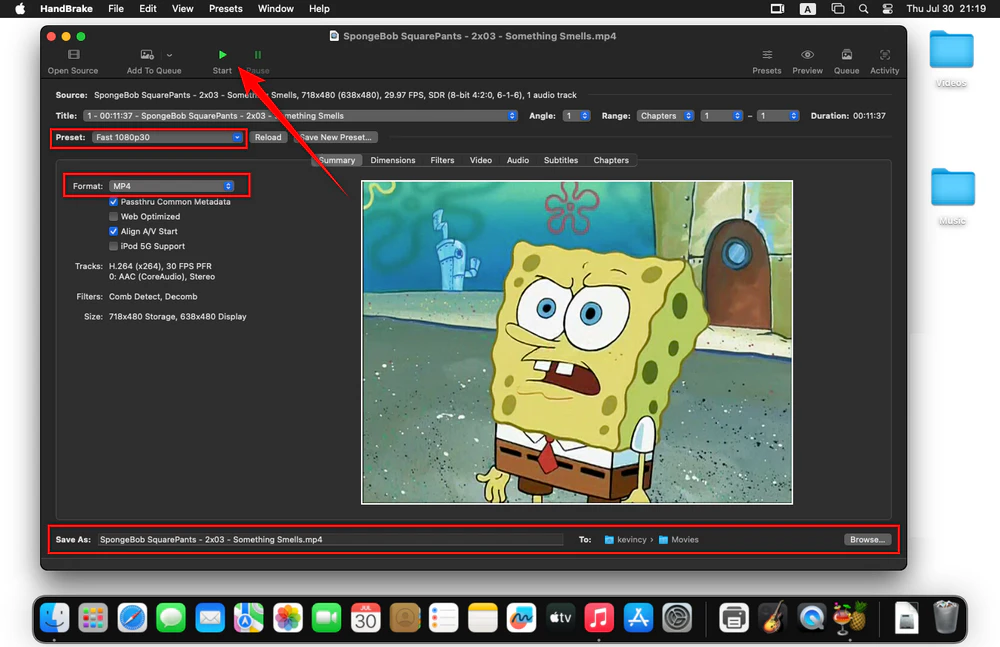Open the Preview window icon
This screenshot has height=647, width=1000.
click(x=807, y=55)
